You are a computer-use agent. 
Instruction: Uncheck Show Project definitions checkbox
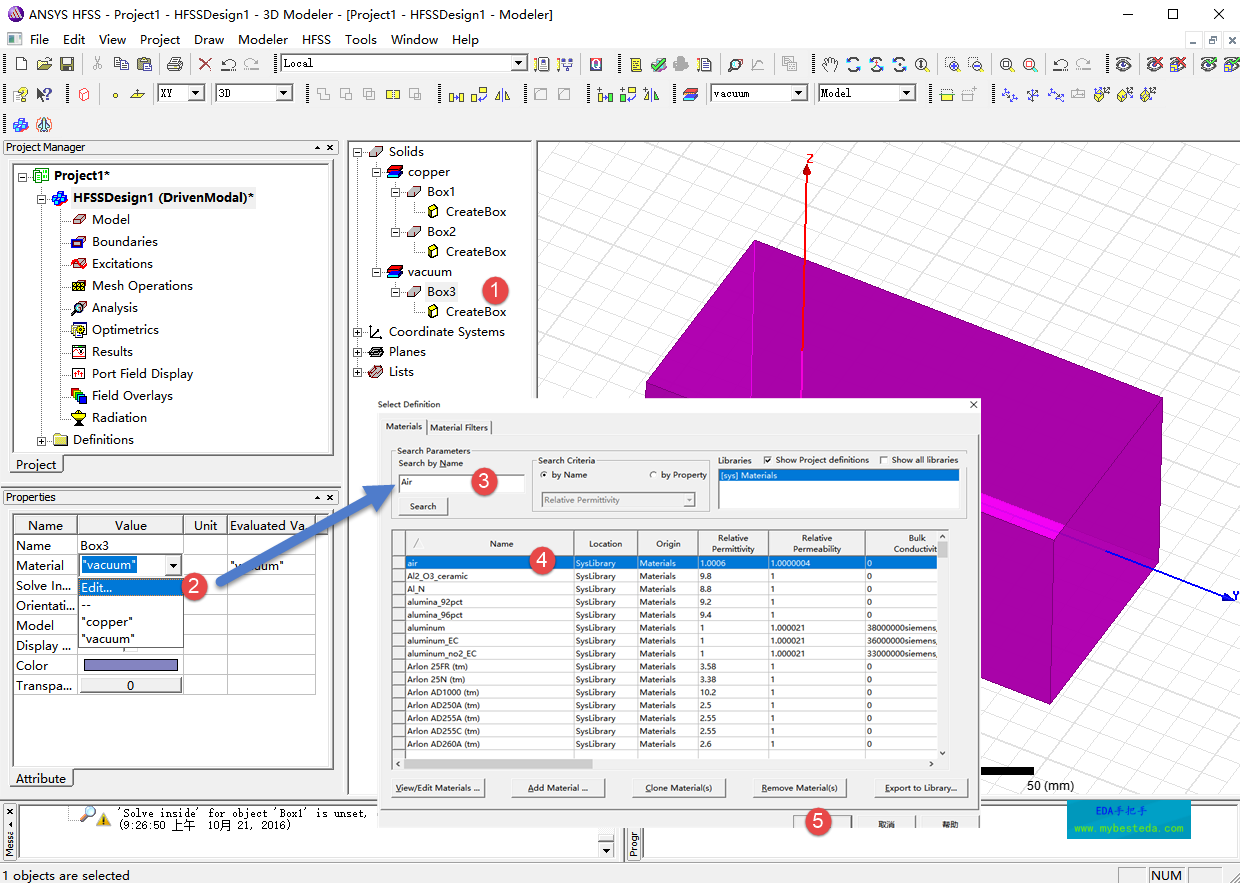point(768,460)
